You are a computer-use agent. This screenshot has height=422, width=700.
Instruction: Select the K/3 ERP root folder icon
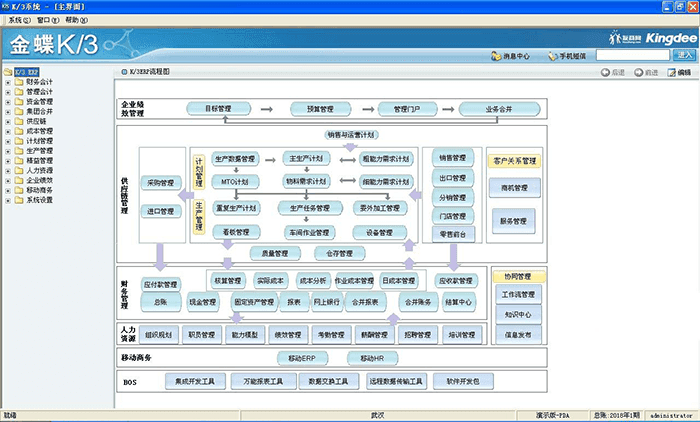point(8,73)
